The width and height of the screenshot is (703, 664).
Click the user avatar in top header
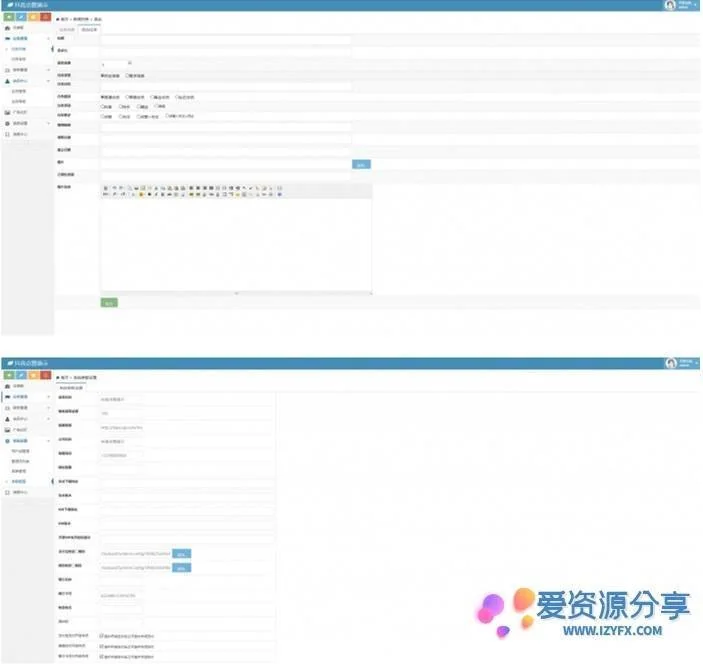coord(670,5)
